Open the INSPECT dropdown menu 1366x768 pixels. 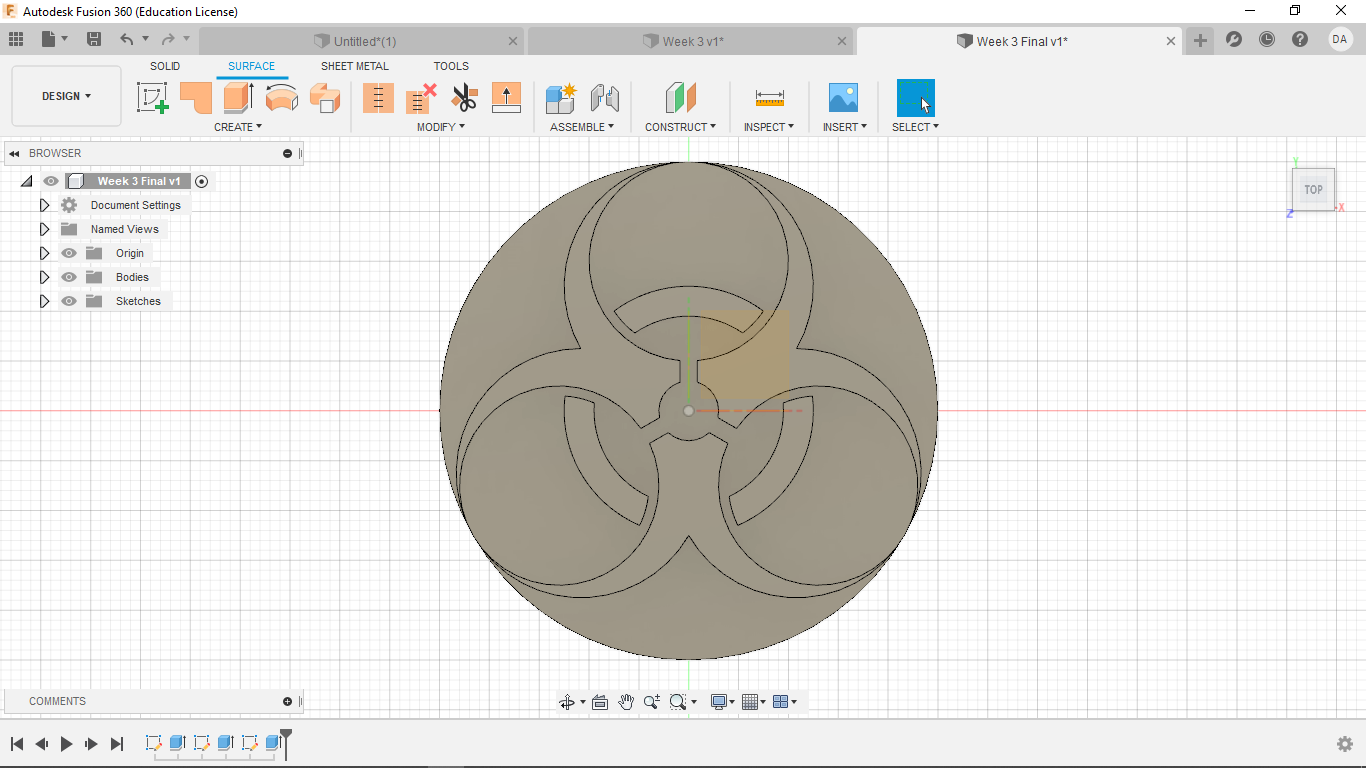pos(769,127)
